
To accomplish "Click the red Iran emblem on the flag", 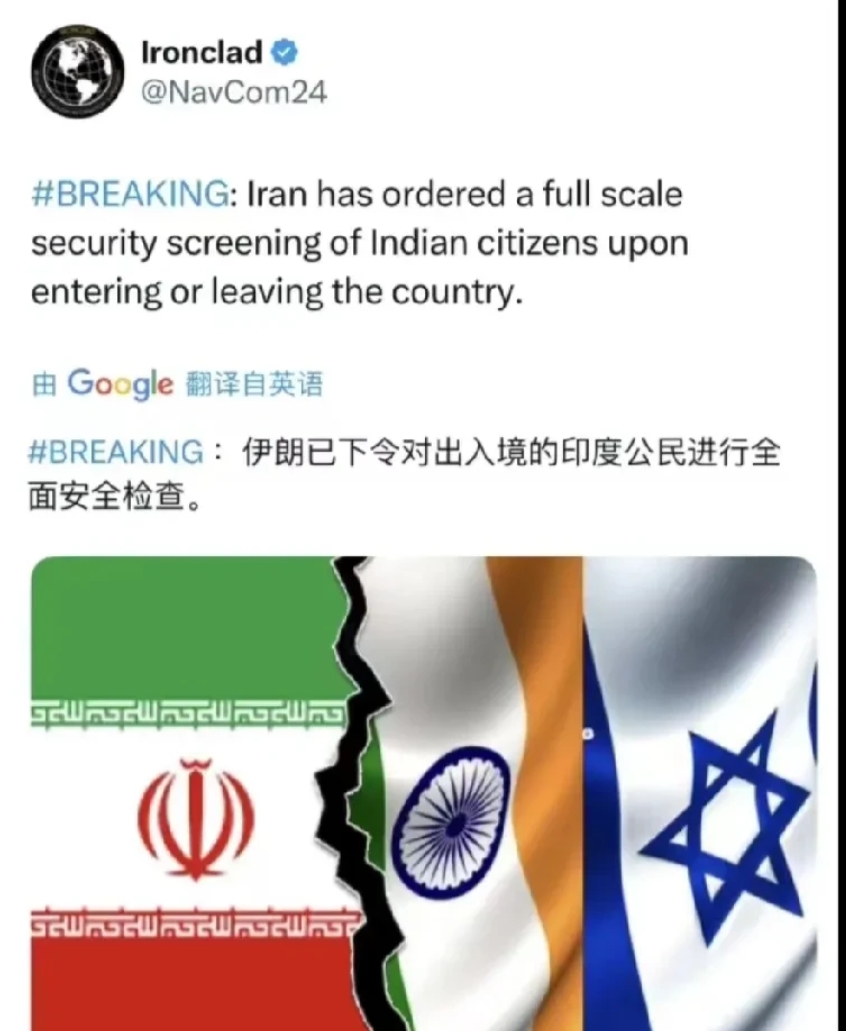I will [x=196, y=819].
